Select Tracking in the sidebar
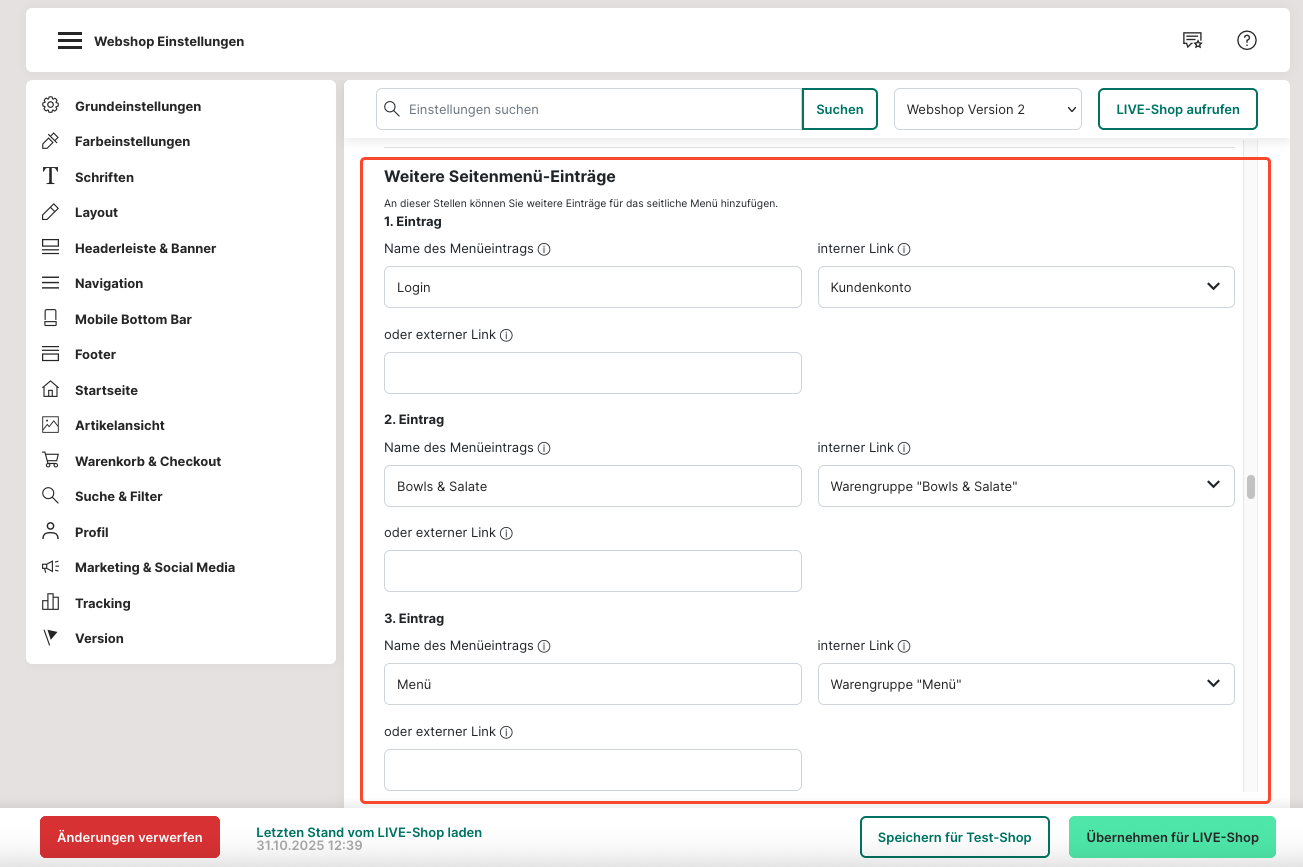Image resolution: width=1303 pixels, height=867 pixels. (102, 603)
